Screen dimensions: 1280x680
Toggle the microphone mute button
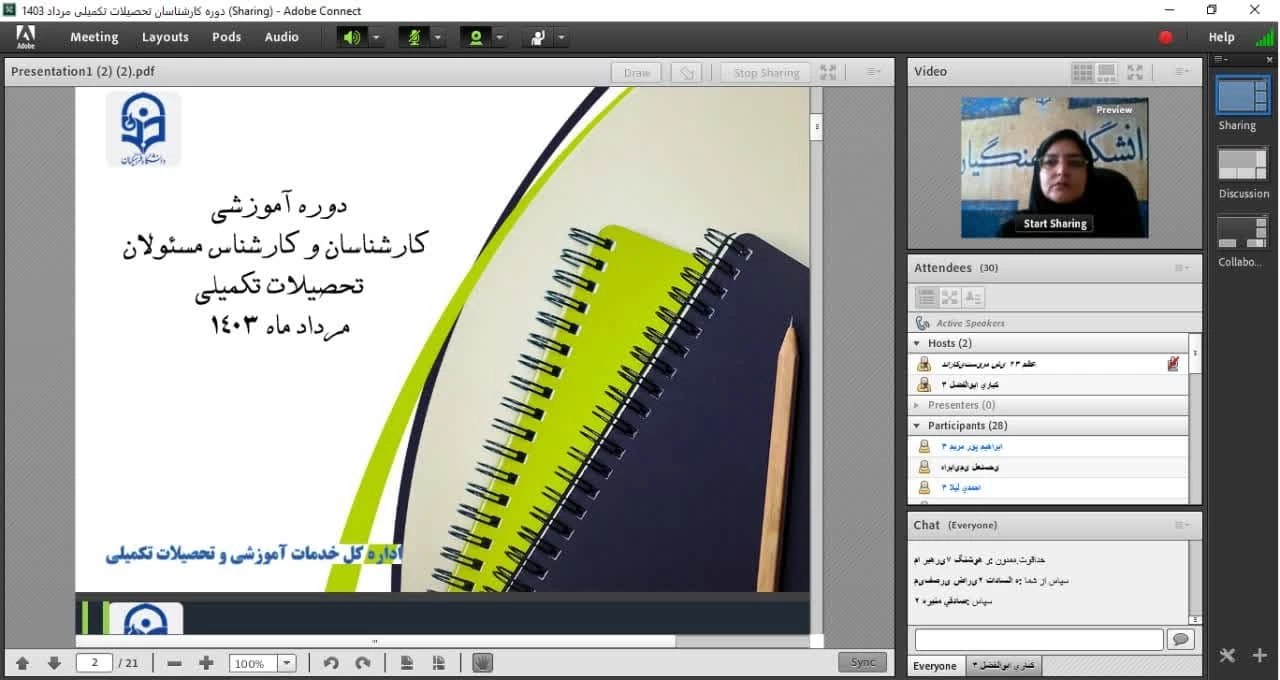click(412, 37)
